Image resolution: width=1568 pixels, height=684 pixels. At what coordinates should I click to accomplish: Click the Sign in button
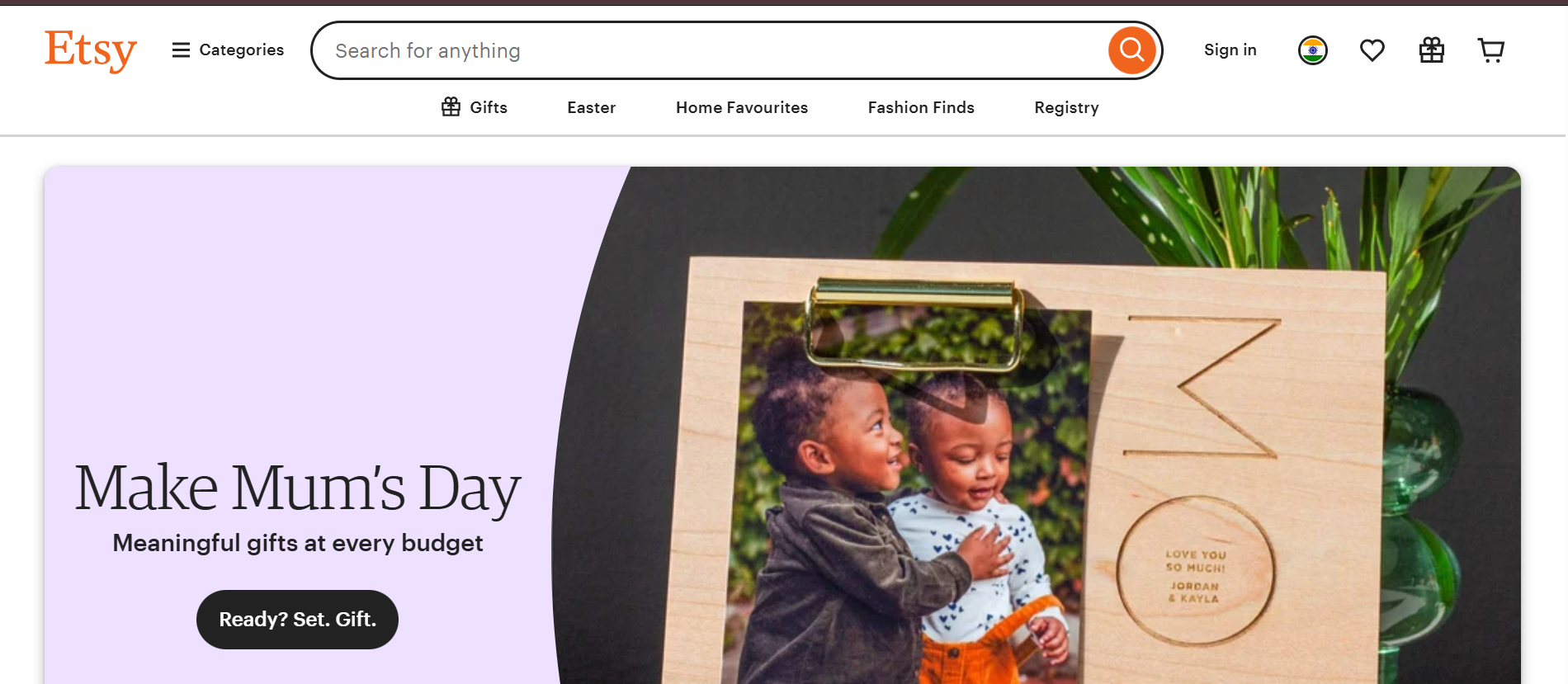point(1230,50)
